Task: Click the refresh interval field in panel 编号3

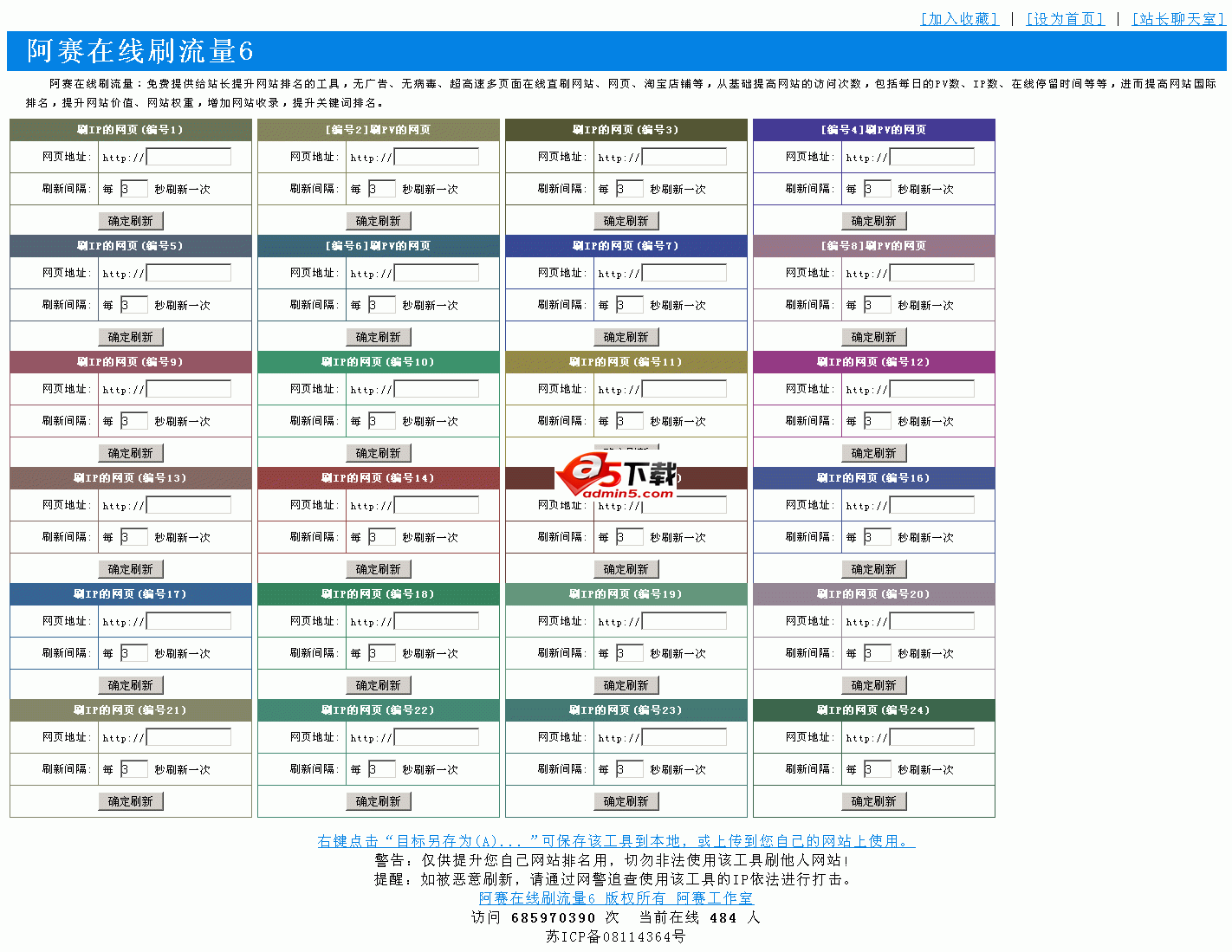Action: click(x=630, y=188)
